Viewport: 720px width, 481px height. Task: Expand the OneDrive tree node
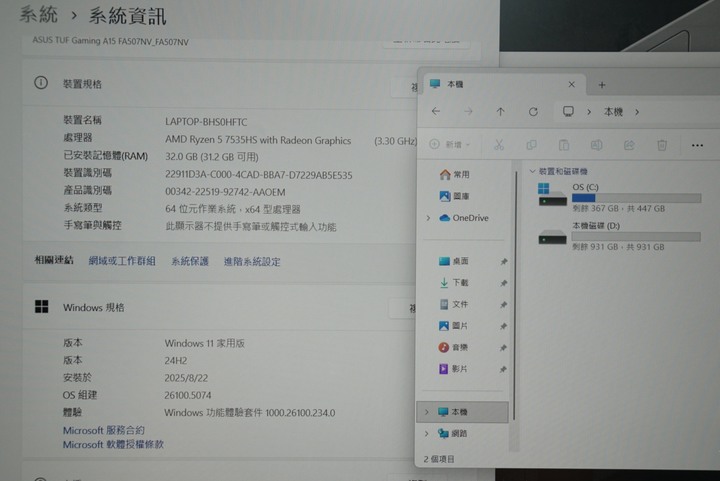(428, 218)
